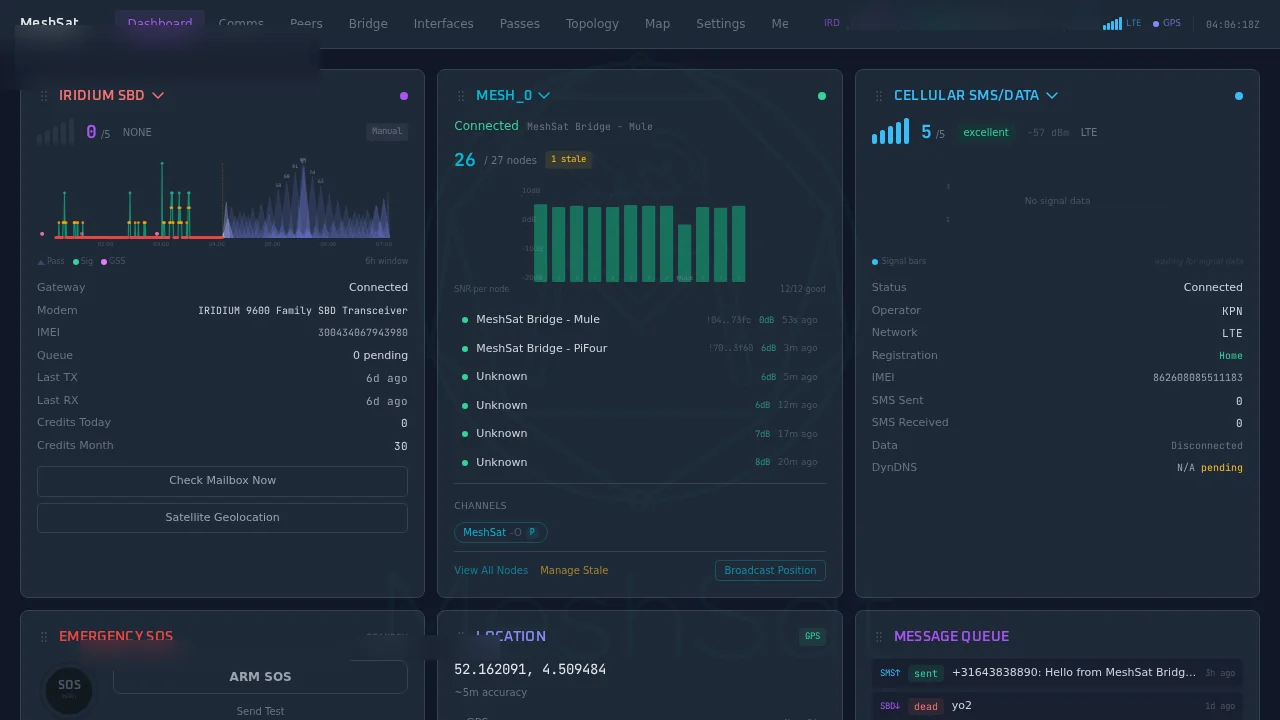Open the Topology navigation item
The height and width of the screenshot is (720, 1280).
click(x=592, y=23)
